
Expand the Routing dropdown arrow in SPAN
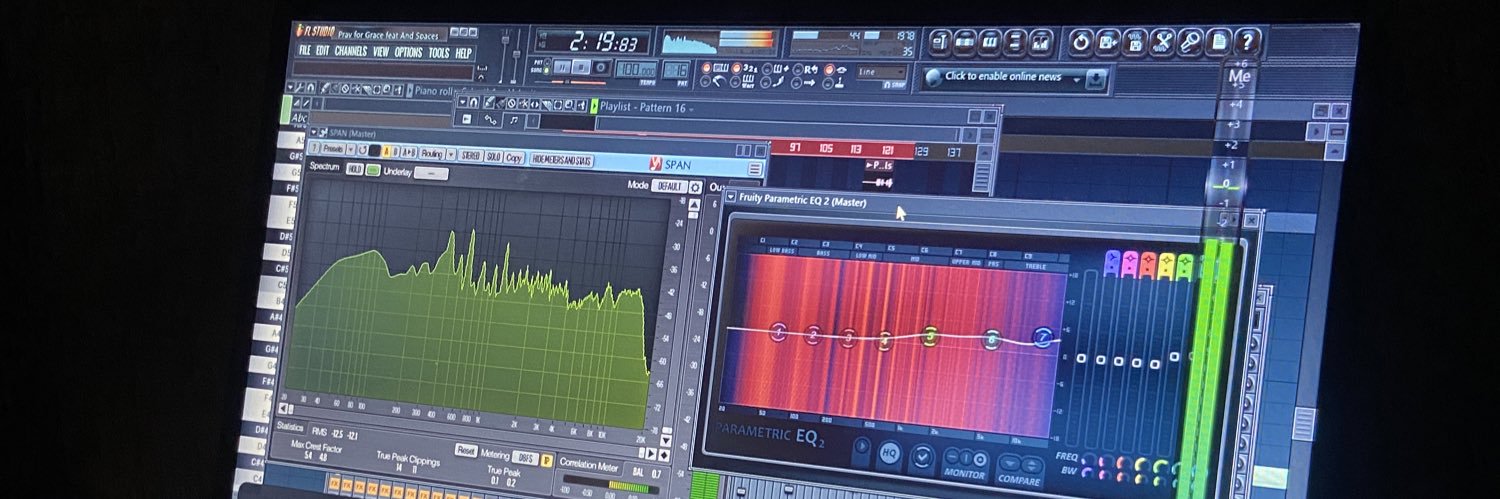tap(451, 154)
